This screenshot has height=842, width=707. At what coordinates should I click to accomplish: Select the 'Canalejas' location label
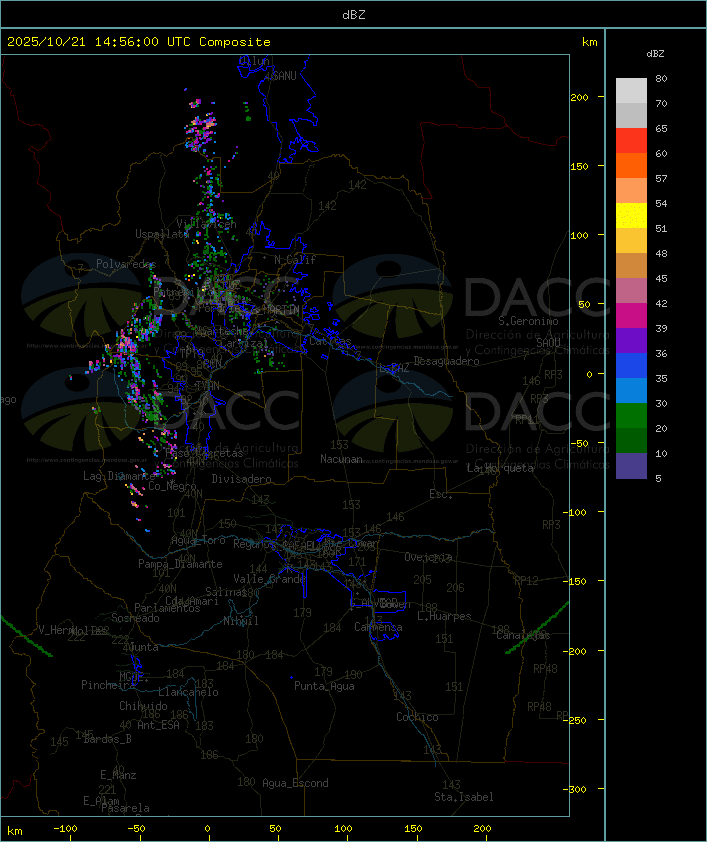coord(523,635)
